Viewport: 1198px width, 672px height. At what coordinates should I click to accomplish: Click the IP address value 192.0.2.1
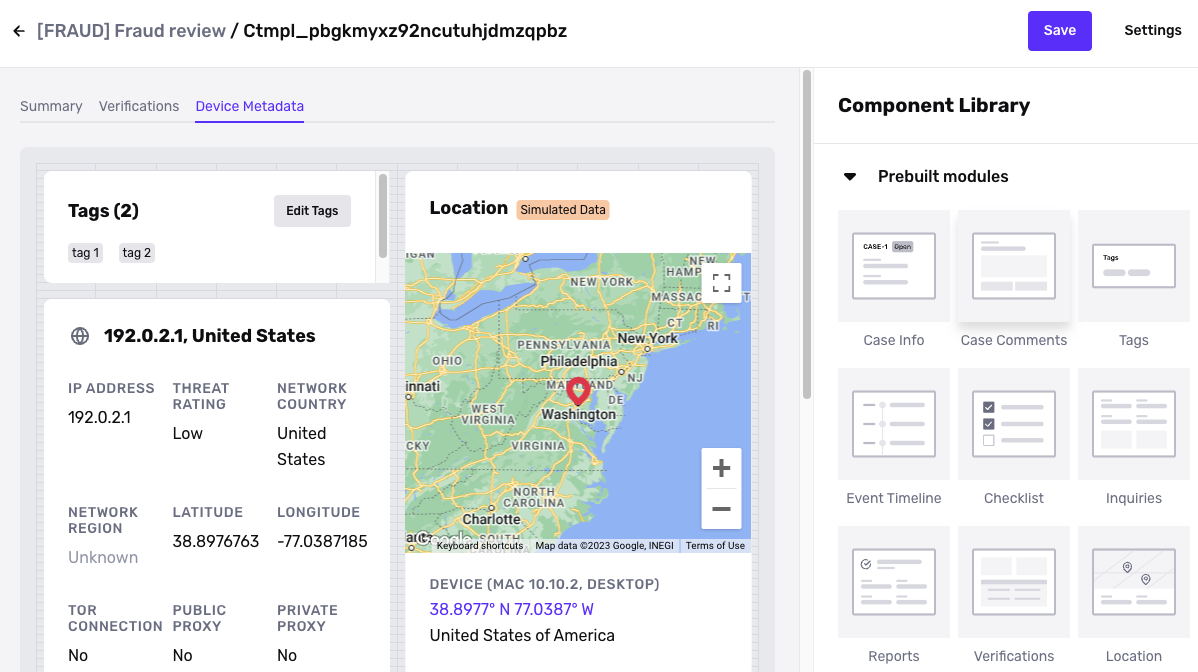coord(99,418)
